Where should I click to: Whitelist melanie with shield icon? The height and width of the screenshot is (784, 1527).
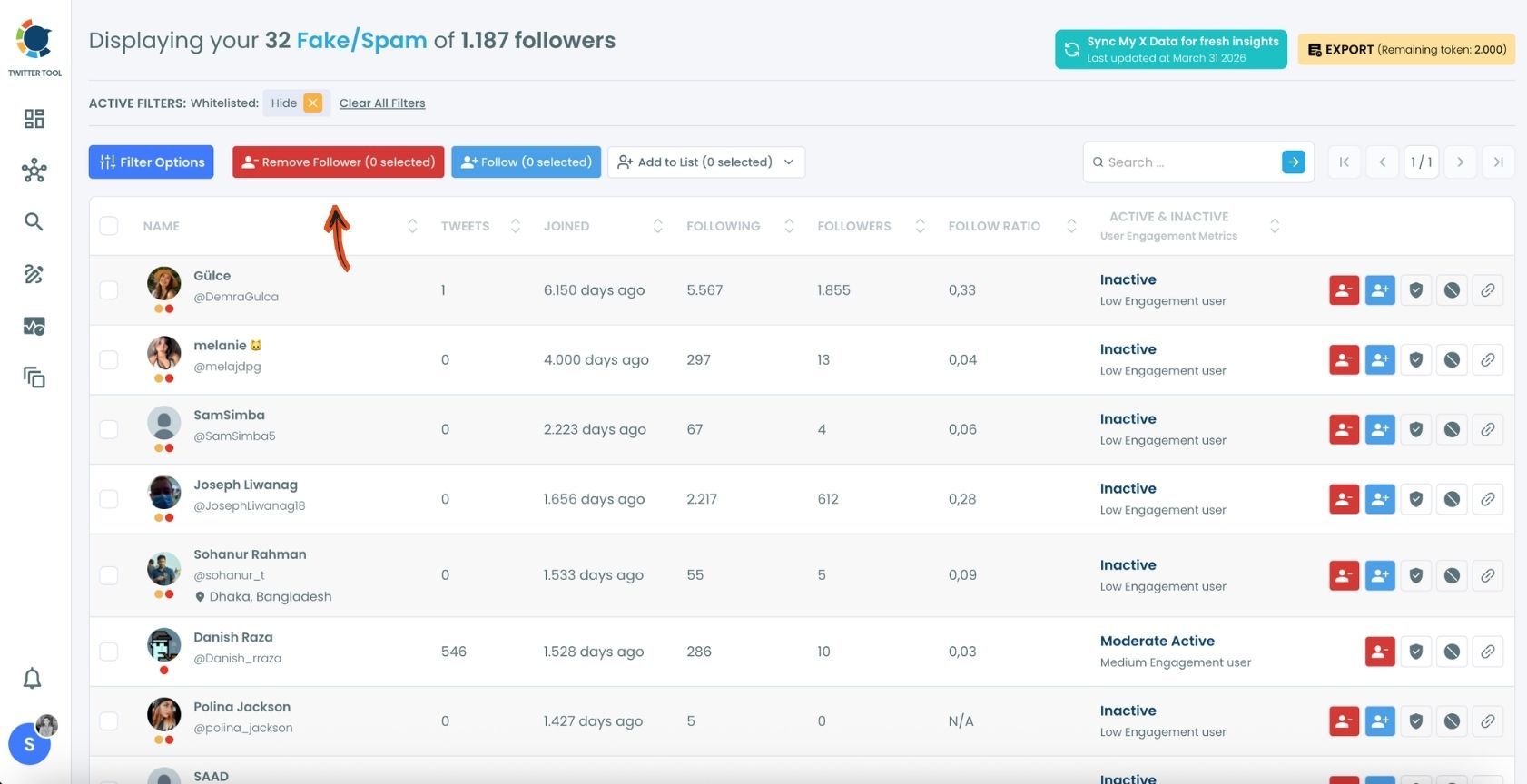pyautogui.click(x=1415, y=360)
